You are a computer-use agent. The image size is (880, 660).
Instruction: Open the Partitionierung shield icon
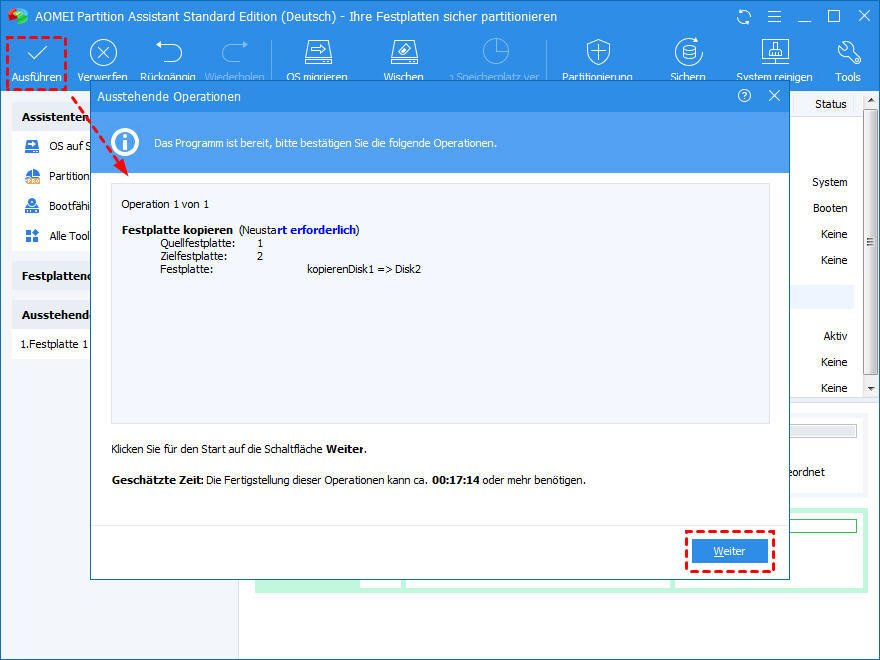click(598, 52)
